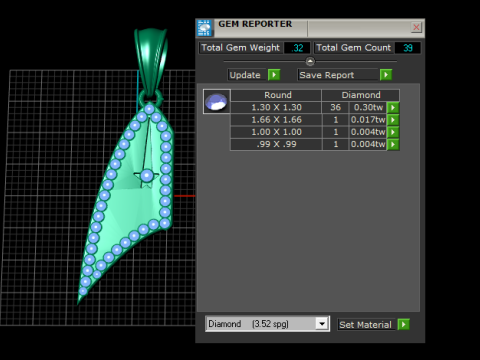Click the green arrow for the .99 X .99 row

[393, 144]
